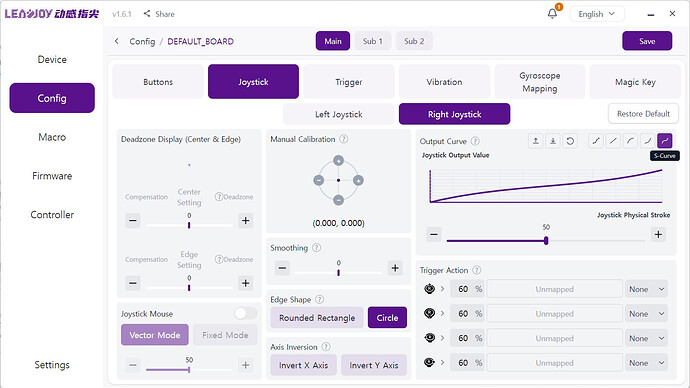Go back using arrow beside Config breadcrumb

pyautogui.click(x=117, y=41)
